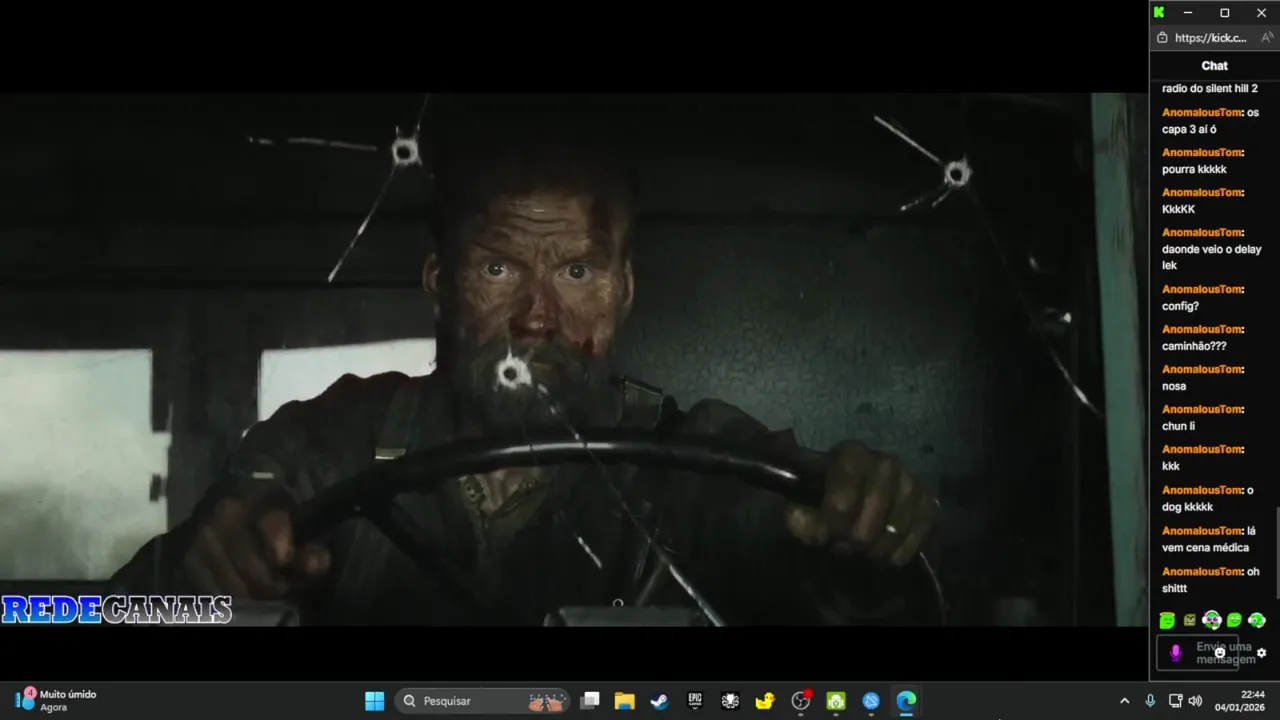Click the 'radio do silent hill 2' message text
The height and width of the screenshot is (720, 1280).
point(1209,89)
